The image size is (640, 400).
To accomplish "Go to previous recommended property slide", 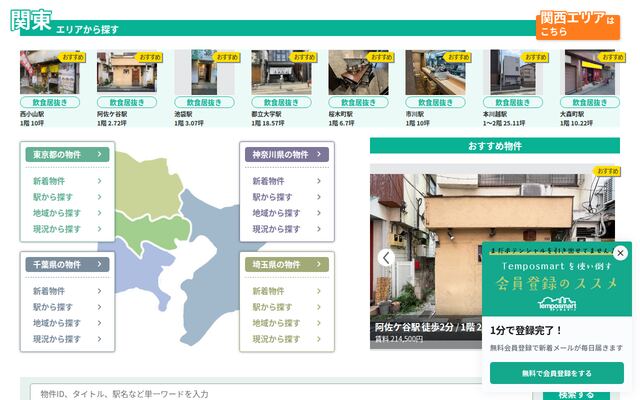I will tap(386, 258).
